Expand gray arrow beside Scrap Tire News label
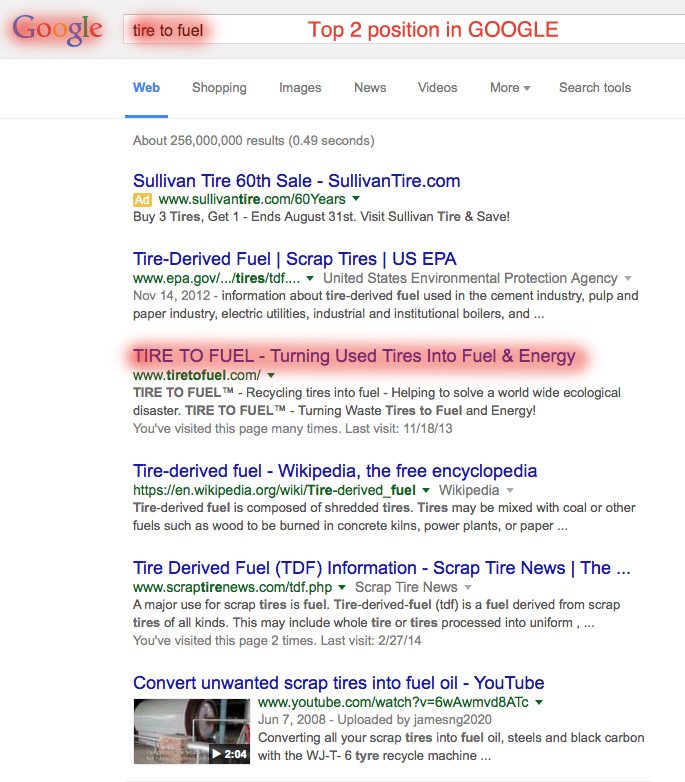The width and height of the screenshot is (685, 782). point(467,588)
